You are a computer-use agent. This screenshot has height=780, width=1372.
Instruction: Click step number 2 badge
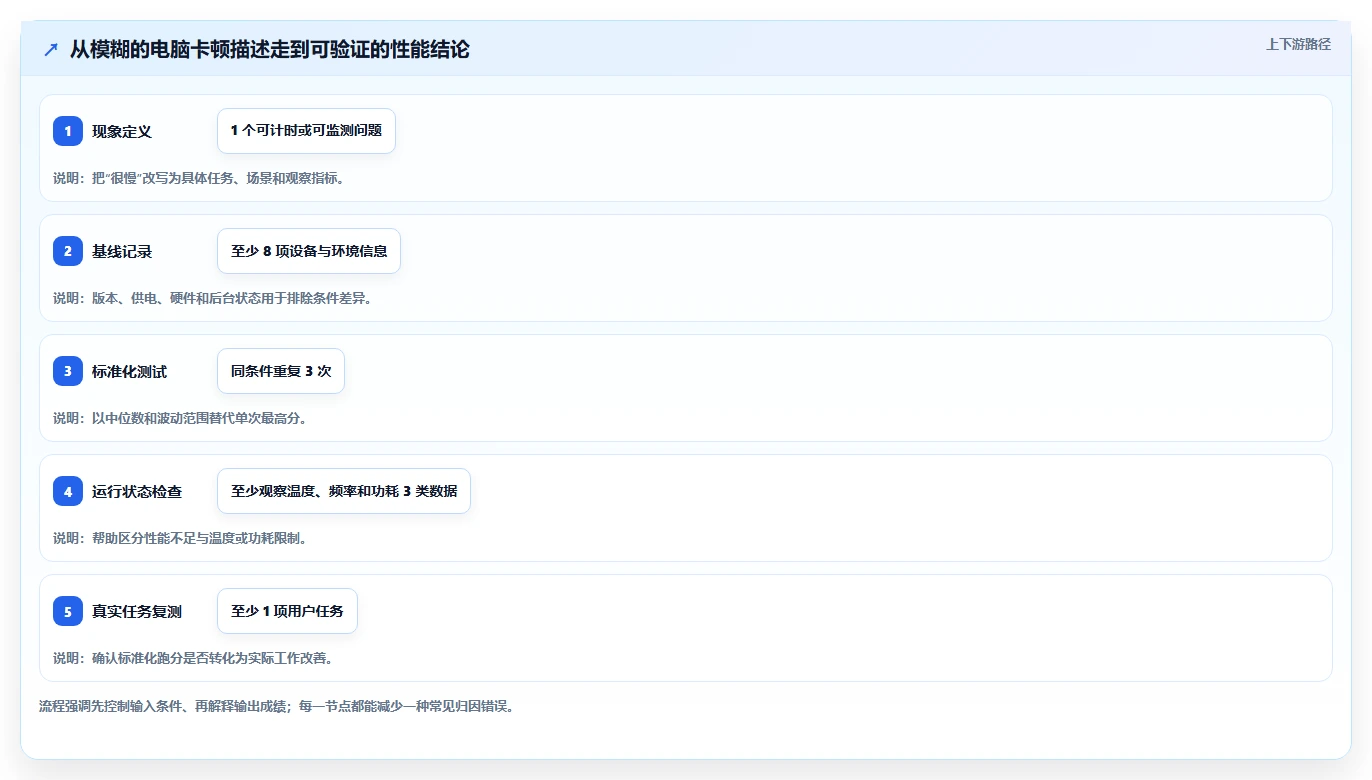click(68, 251)
